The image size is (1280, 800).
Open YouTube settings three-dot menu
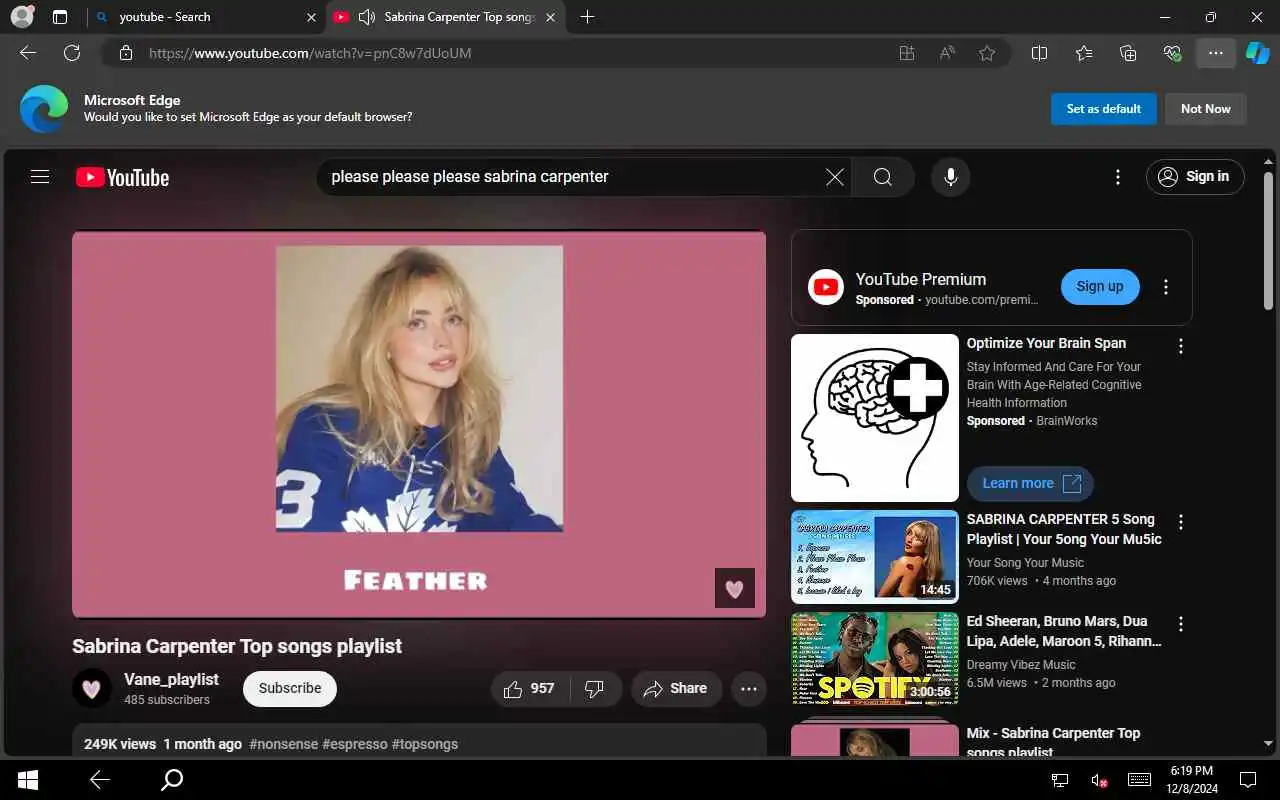[1117, 177]
